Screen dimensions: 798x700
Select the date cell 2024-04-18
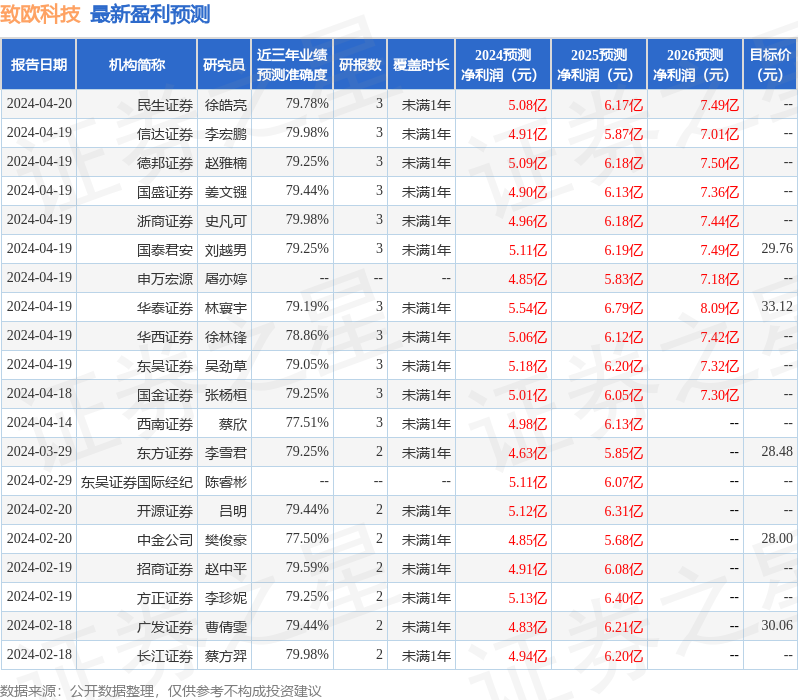(39, 394)
